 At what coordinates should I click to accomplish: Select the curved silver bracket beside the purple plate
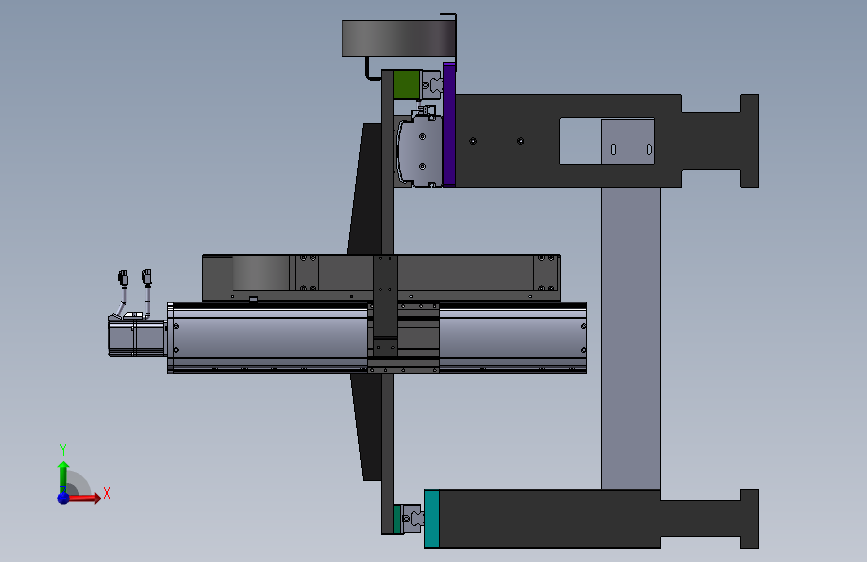click(x=420, y=151)
